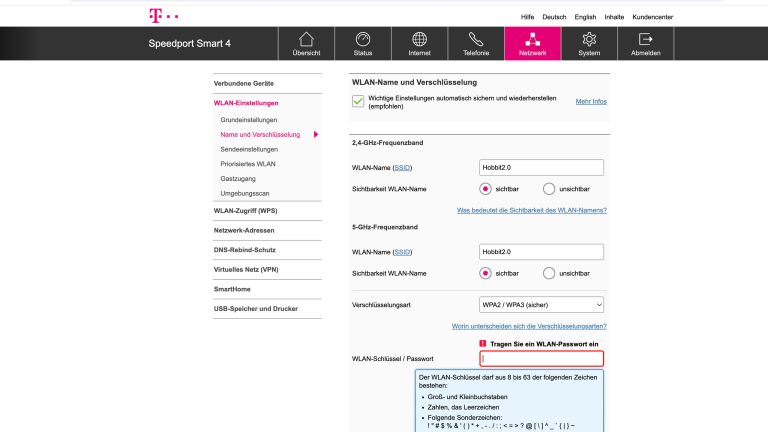The height and width of the screenshot is (432, 768).
Task: Select the Netzwerk icon in navigation
Action: tap(533, 40)
